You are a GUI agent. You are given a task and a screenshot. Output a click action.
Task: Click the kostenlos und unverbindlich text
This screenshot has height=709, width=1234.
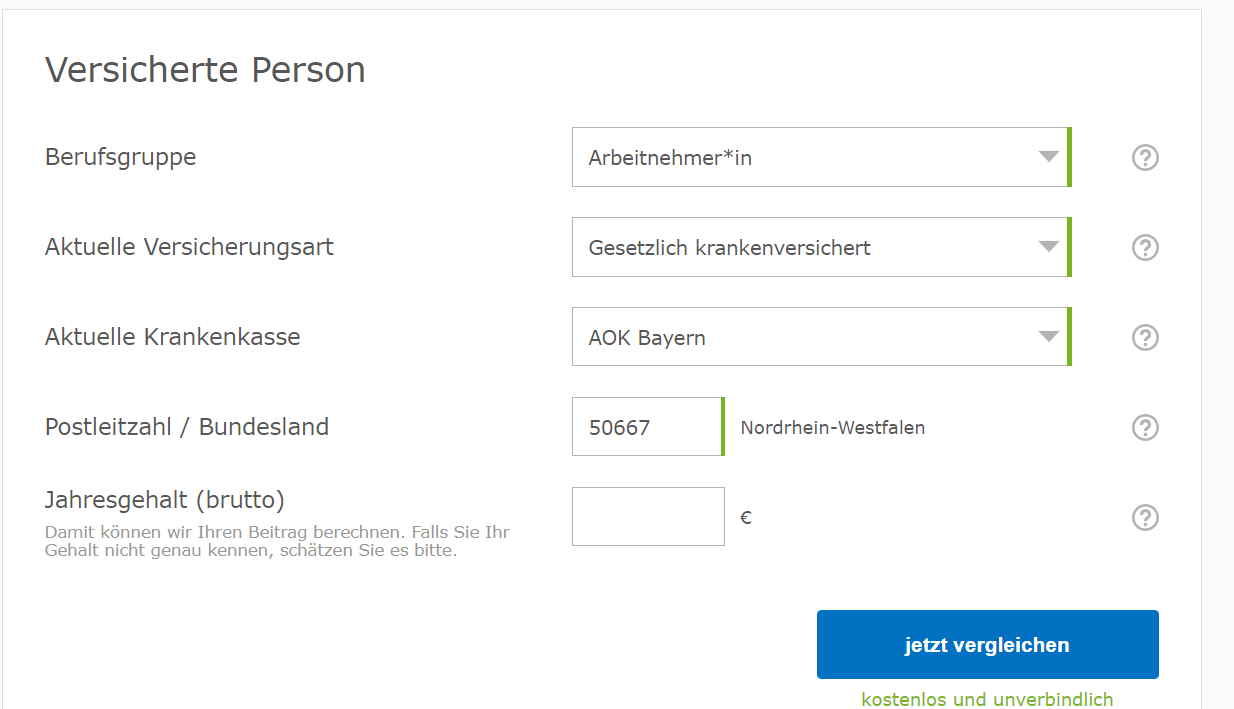[987, 699]
